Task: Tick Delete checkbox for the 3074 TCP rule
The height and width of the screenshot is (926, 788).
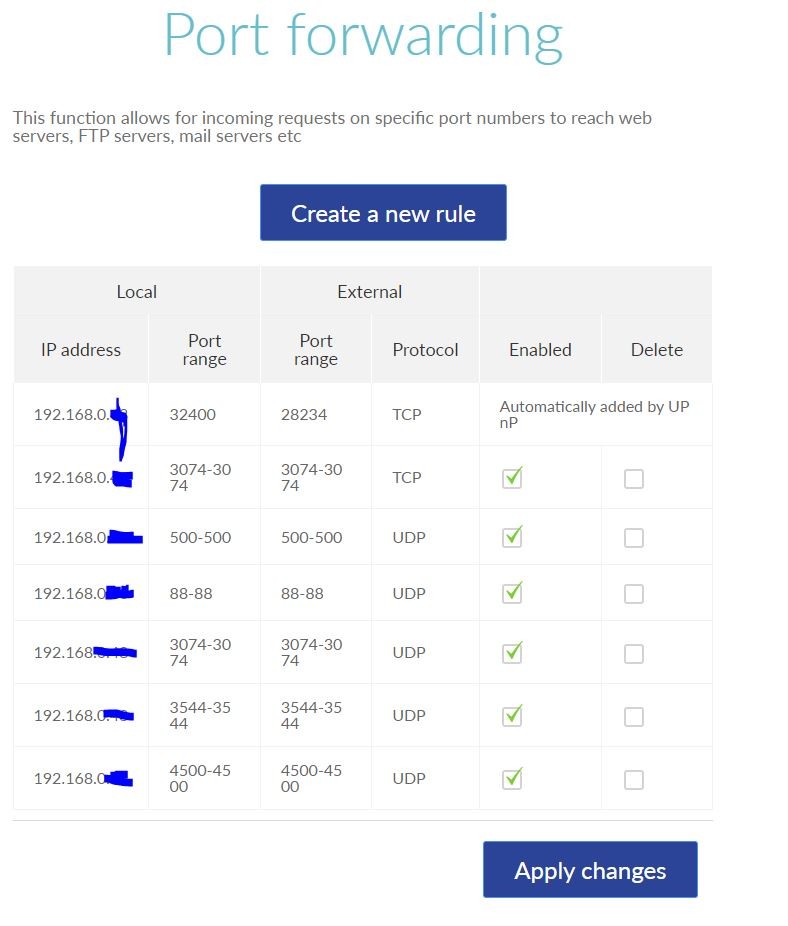Action: coord(634,479)
